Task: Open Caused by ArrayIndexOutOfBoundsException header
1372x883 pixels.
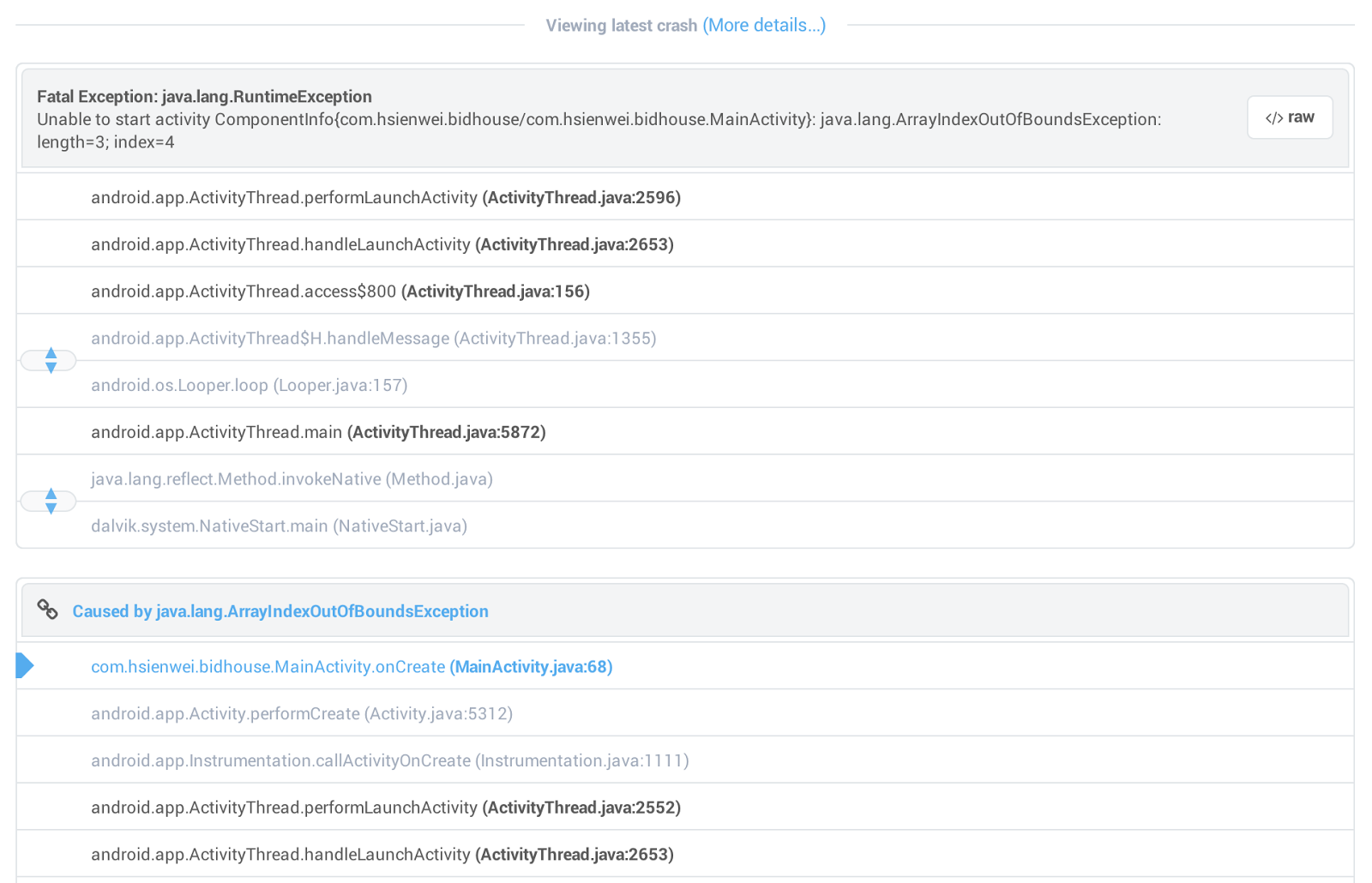Action: [x=280, y=611]
